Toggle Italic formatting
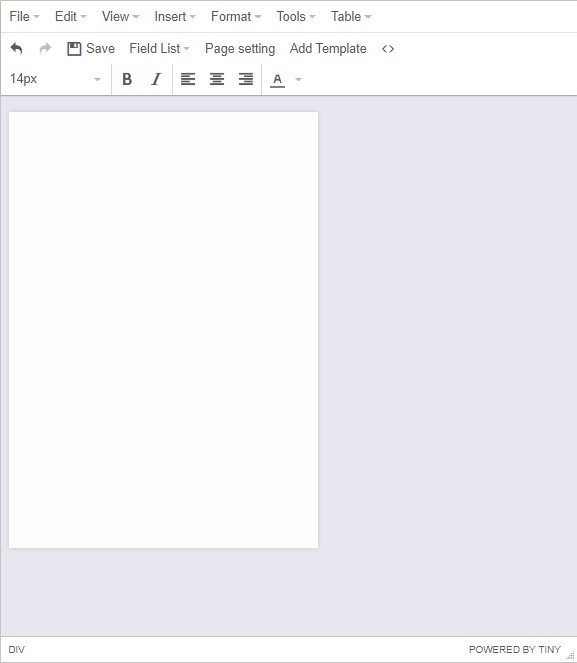The width and height of the screenshot is (577, 663). [x=156, y=79]
